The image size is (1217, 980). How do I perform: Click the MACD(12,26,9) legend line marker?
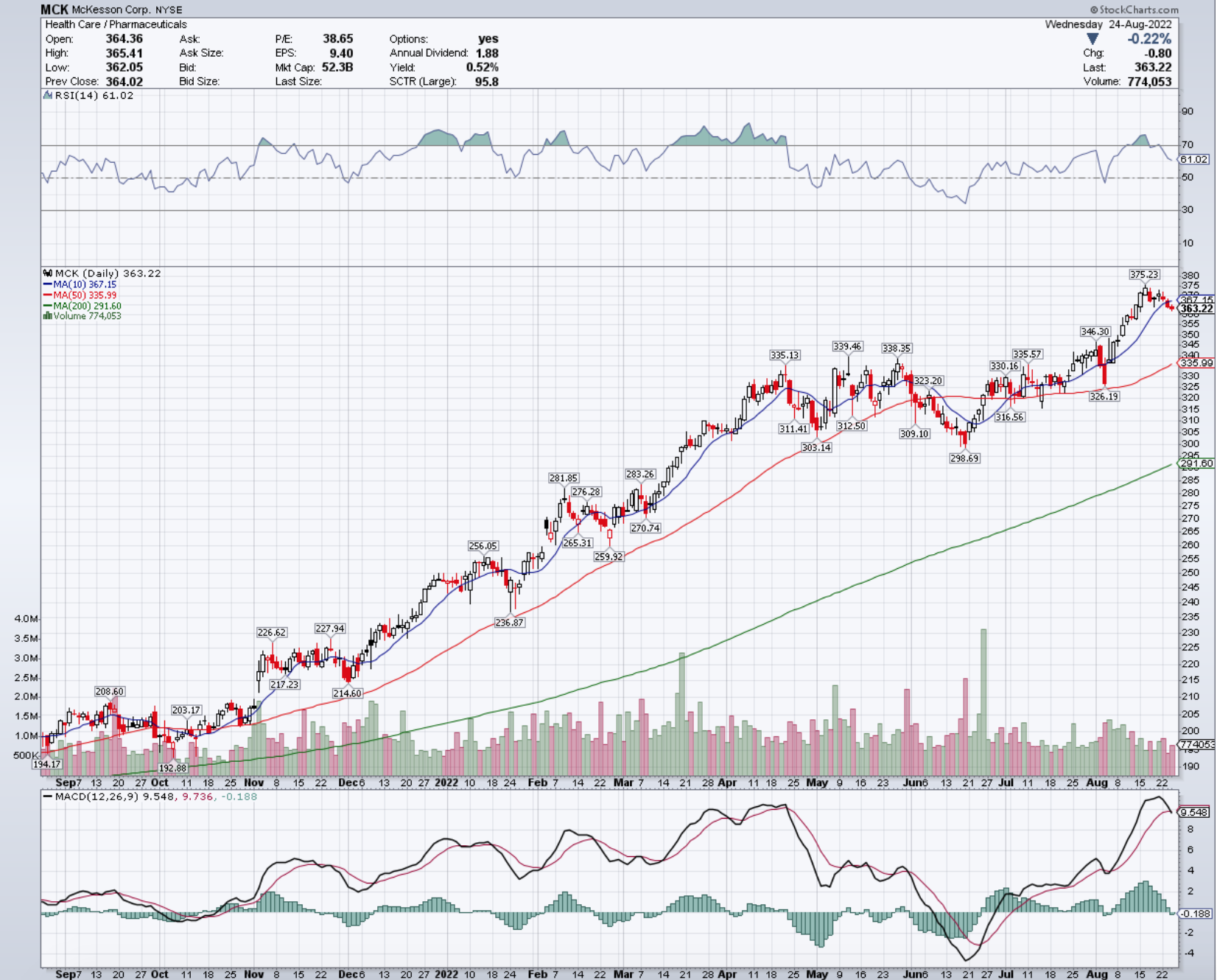point(48,797)
